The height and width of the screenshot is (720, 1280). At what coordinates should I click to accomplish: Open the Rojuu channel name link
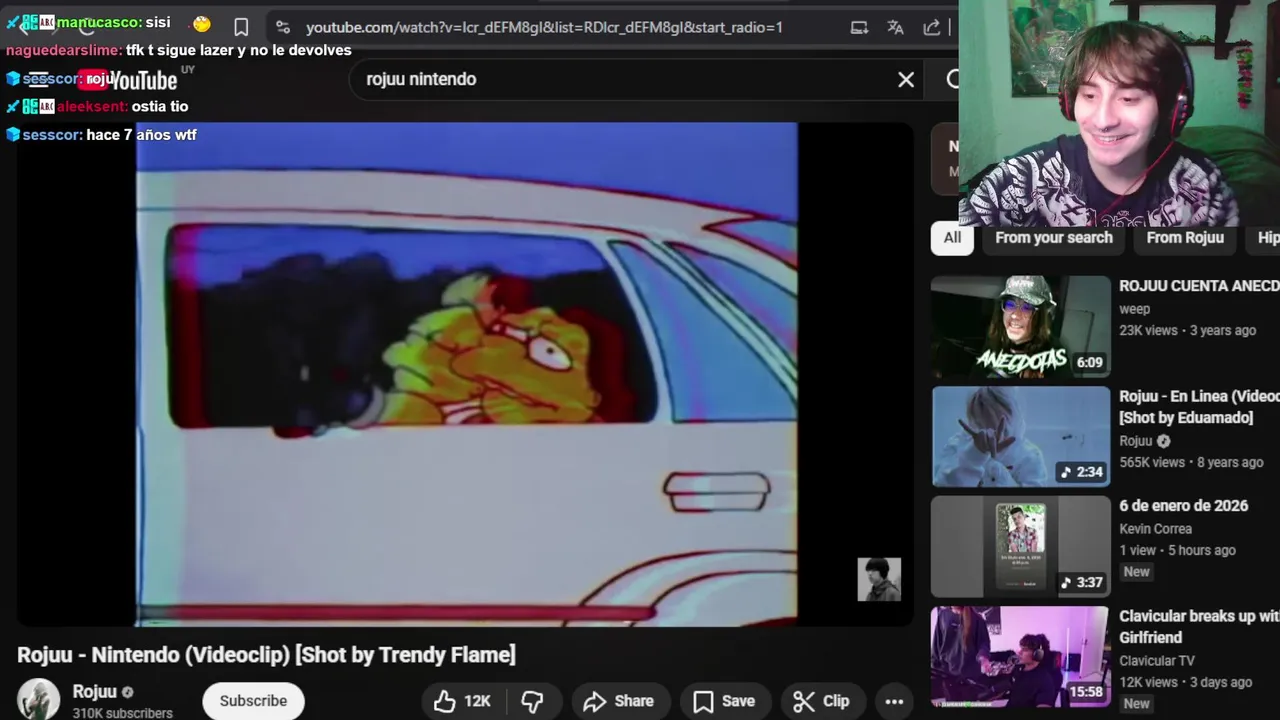click(95, 691)
